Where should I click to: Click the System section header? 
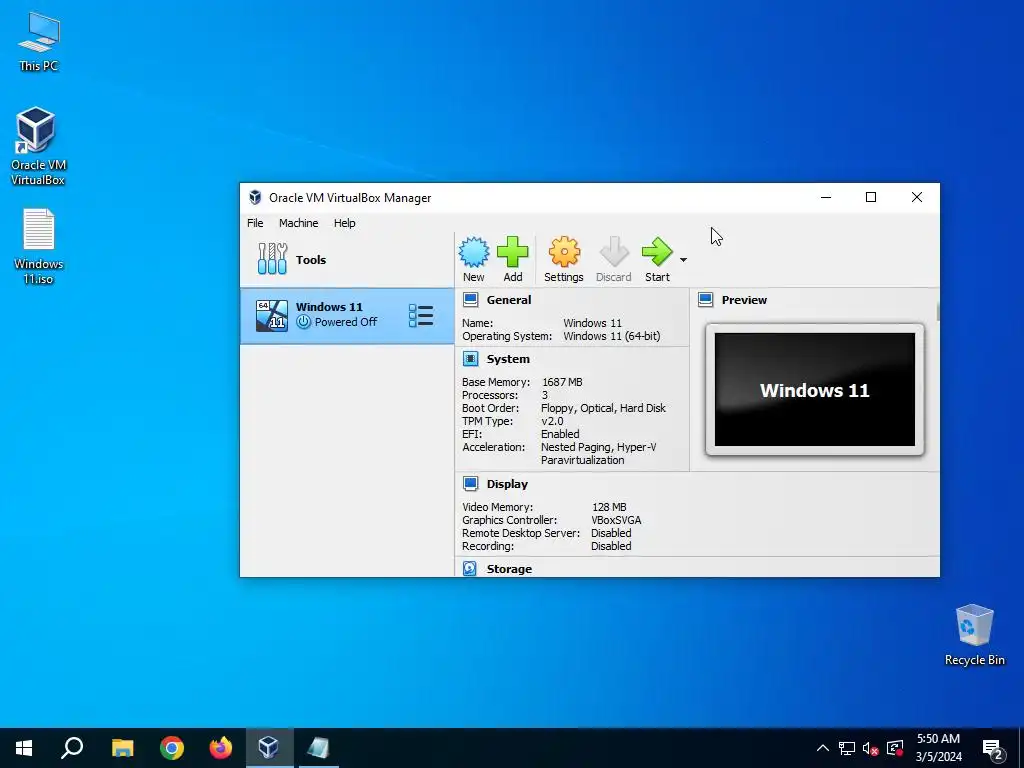click(508, 359)
